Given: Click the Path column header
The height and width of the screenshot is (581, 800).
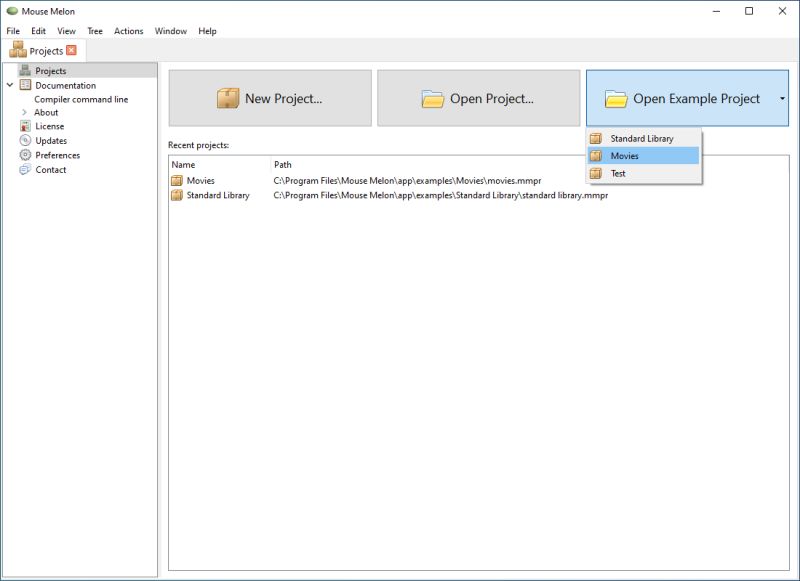Looking at the screenshot, I should [x=283, y=165].
